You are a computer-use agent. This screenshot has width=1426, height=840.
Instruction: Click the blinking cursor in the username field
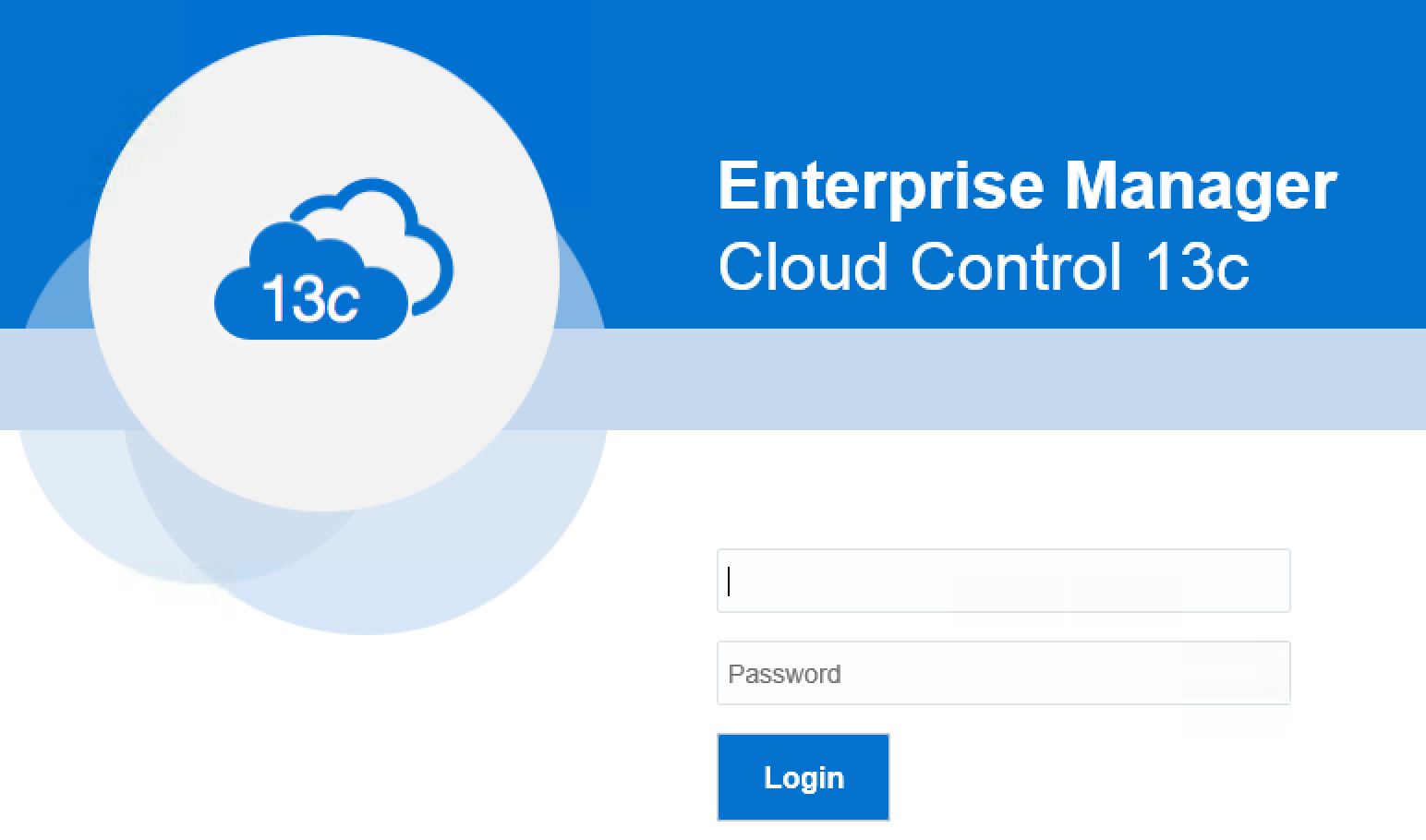pyautogui.click(x=729, y=582)
